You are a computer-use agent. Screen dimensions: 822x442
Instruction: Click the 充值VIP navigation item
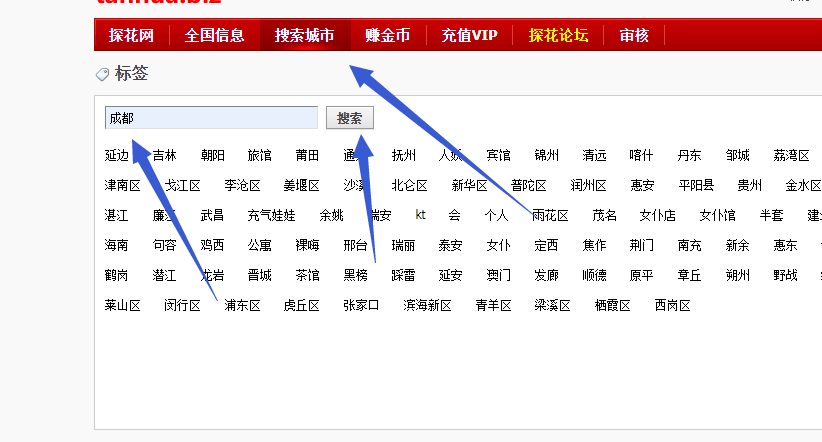click(x=469, y=36)
